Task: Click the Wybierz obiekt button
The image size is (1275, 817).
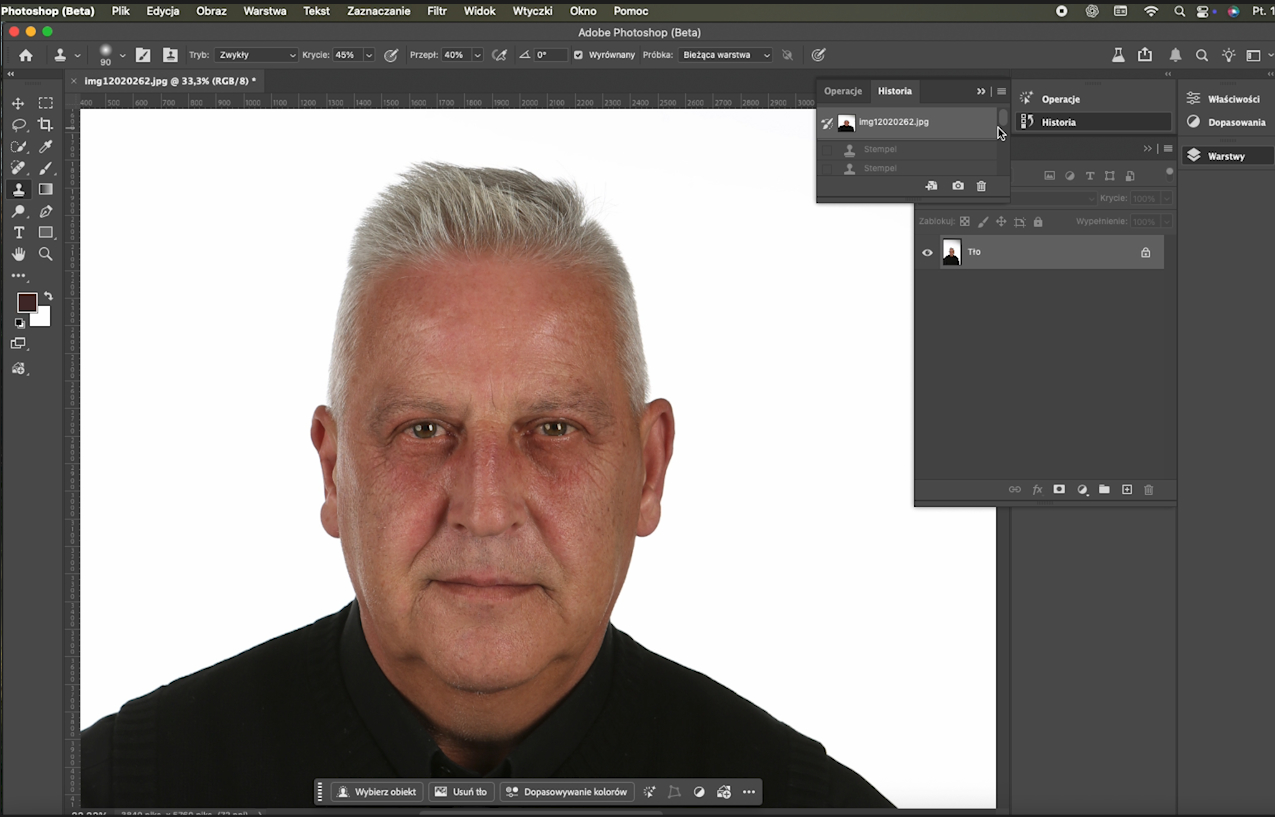Action: [377, 792]
